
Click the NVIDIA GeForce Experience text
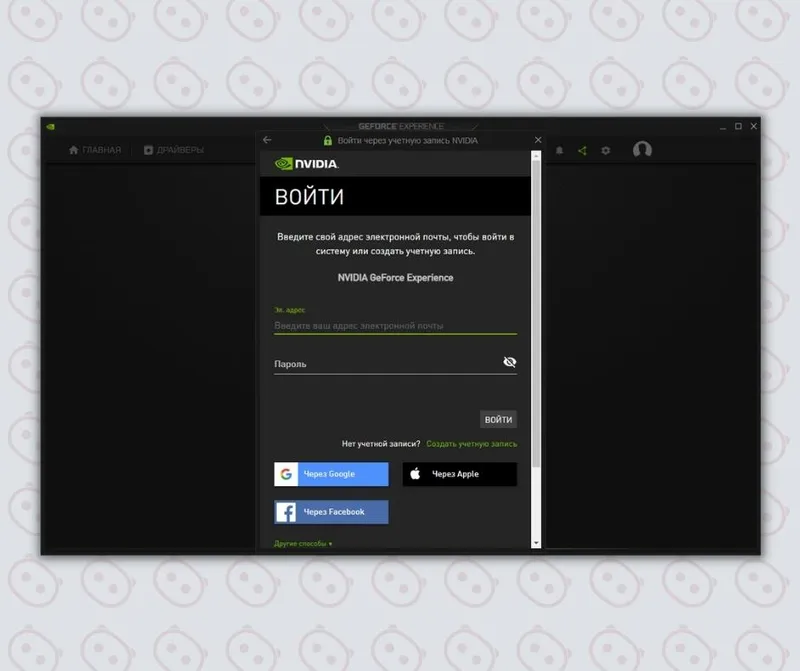click(395, 278)
